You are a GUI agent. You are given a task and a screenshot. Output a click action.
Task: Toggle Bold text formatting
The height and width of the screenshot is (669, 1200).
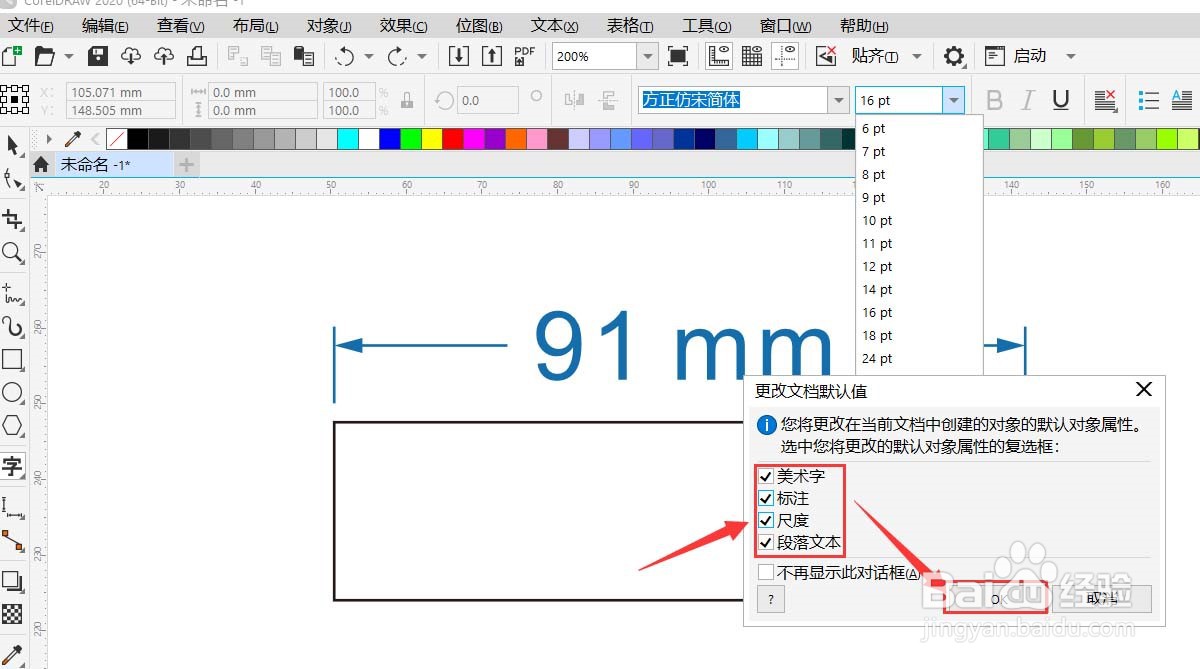994,100
